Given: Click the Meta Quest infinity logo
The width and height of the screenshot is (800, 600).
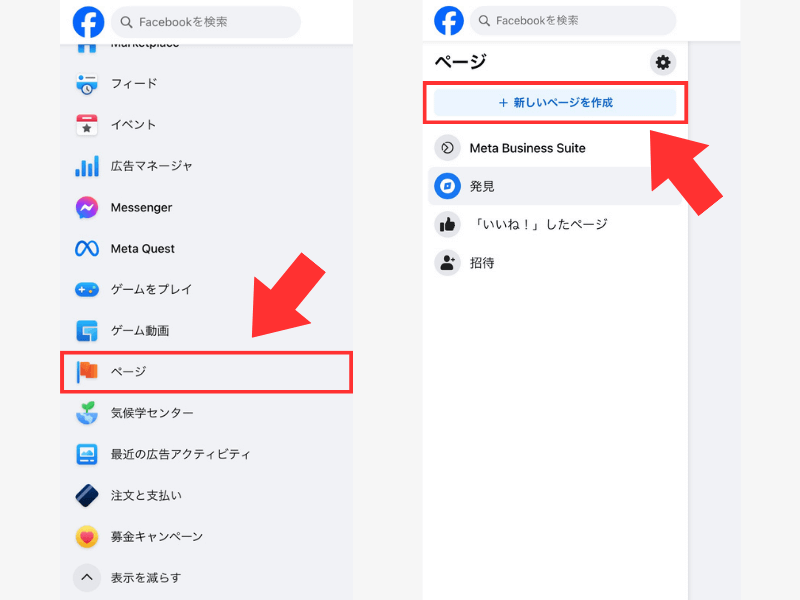Looking at the screenshot, I should click(x=87, y=248).
